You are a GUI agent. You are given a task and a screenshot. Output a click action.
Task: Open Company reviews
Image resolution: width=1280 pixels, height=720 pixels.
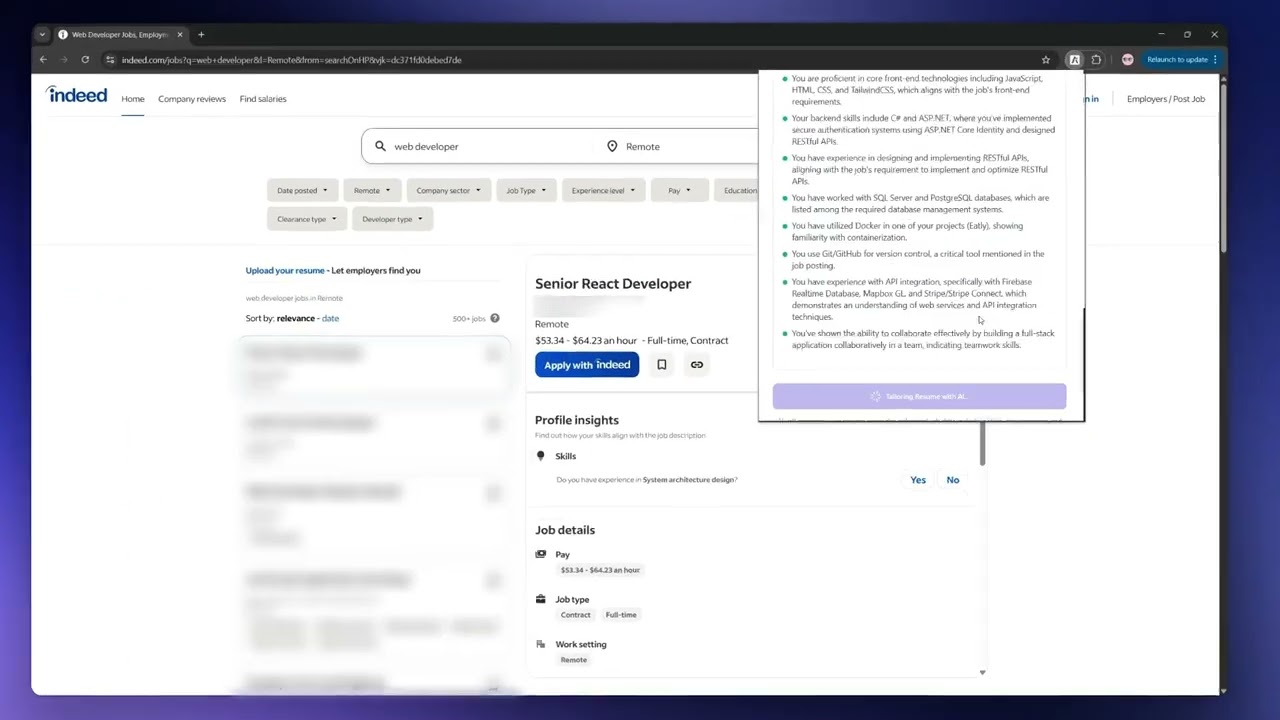tap(192, 99)
